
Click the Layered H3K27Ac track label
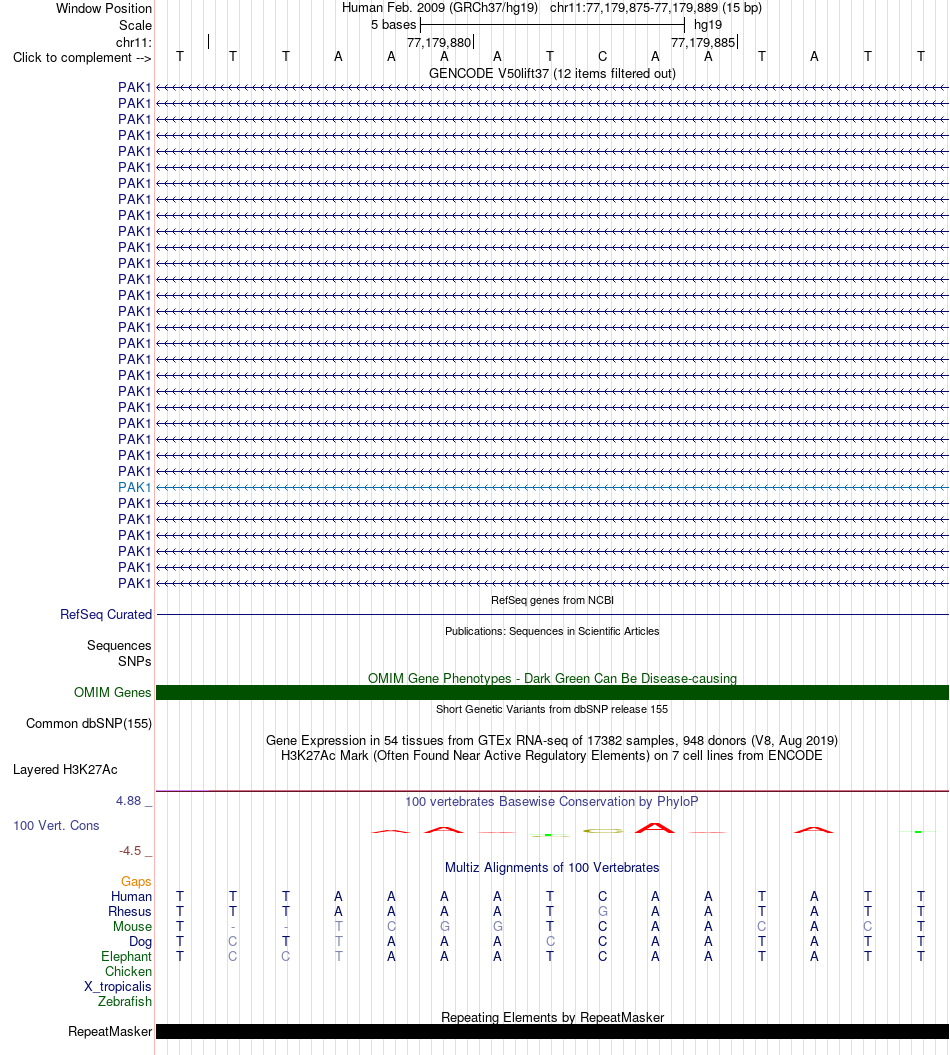point(65,770)
